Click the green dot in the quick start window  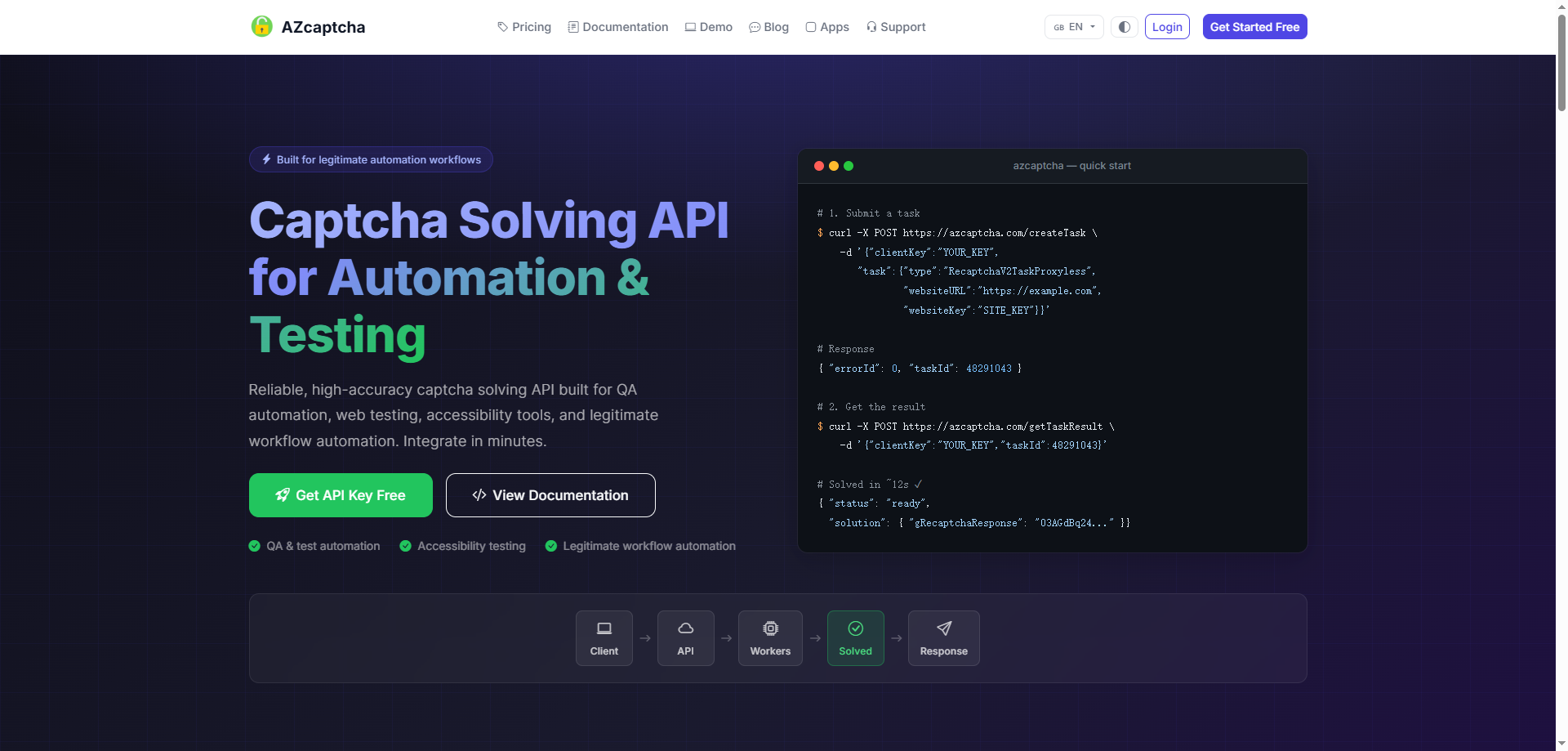849,166
